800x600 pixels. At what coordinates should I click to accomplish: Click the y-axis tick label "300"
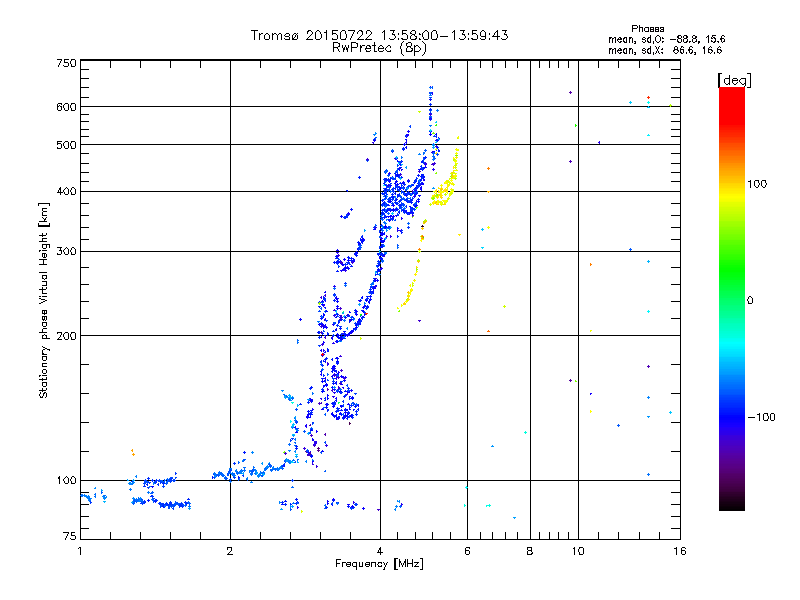(x=66, y=251)
